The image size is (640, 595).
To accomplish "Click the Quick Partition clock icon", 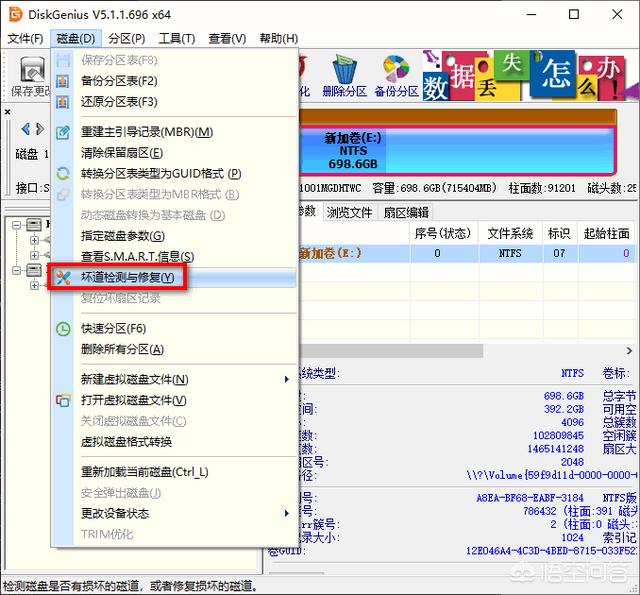I will tap(63, 329).
